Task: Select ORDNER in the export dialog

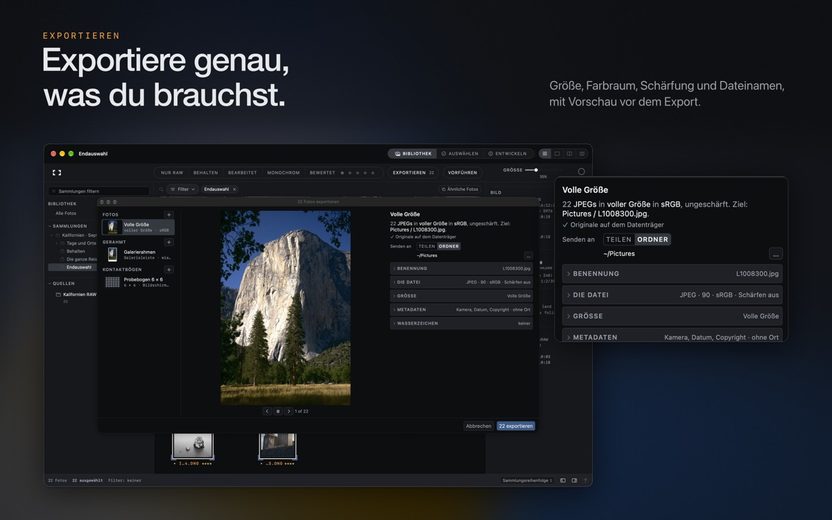Action: point(449,246)
